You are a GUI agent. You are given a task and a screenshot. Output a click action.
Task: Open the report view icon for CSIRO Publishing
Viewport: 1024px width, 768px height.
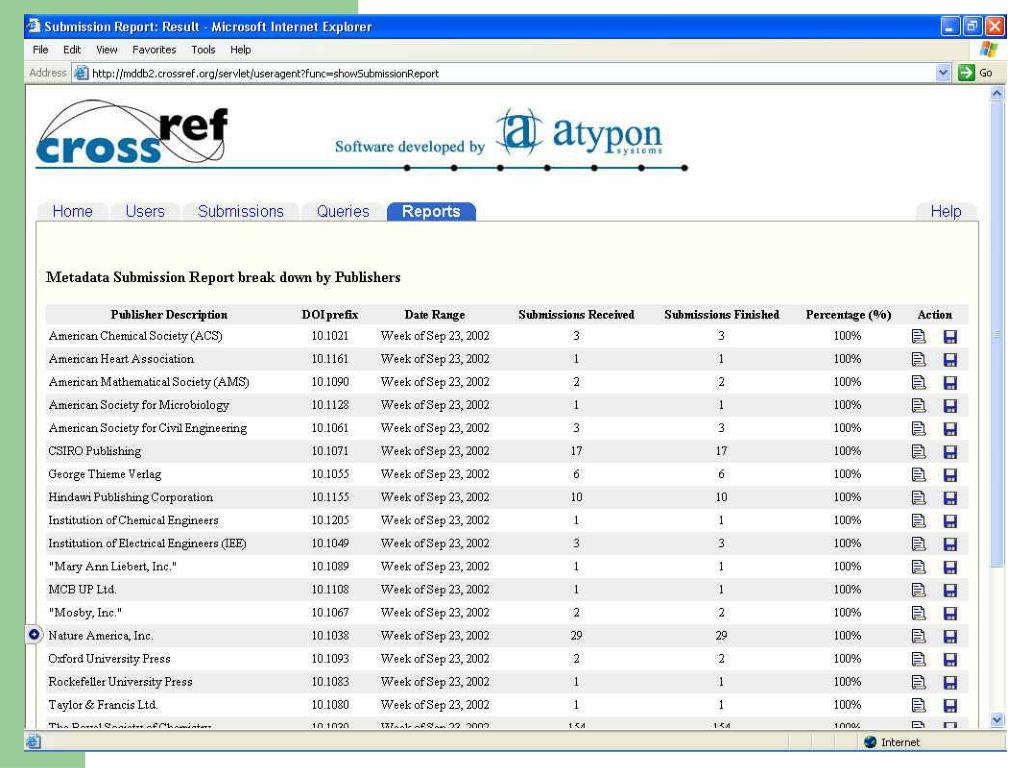click(918, 452)
